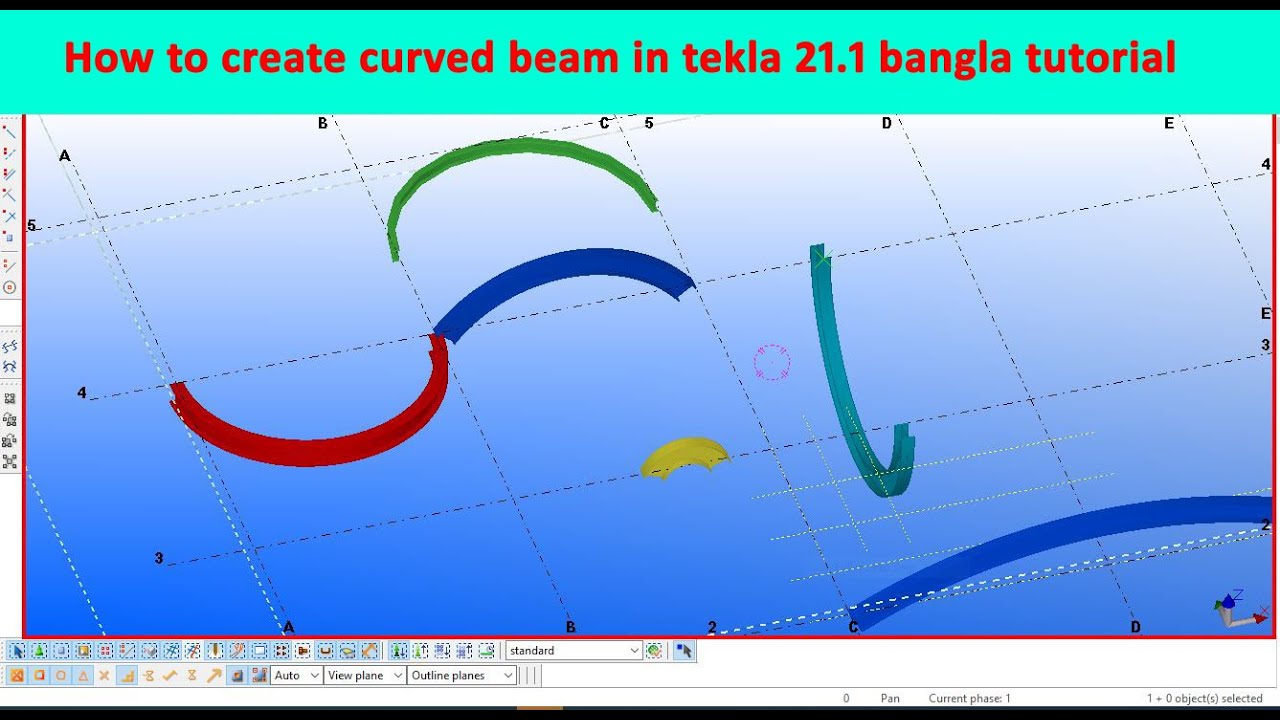Click the 'Pan' status bar text
Image resolution: width=1280 pixels, height=720 pixels.
click(x=890, y=698)
